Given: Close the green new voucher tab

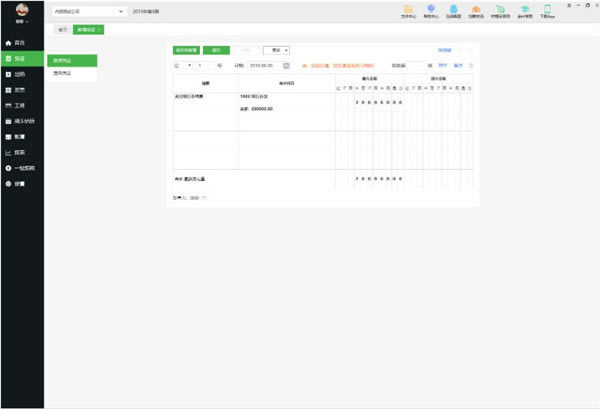Looking at the screenshot, I should coord(99,29).
